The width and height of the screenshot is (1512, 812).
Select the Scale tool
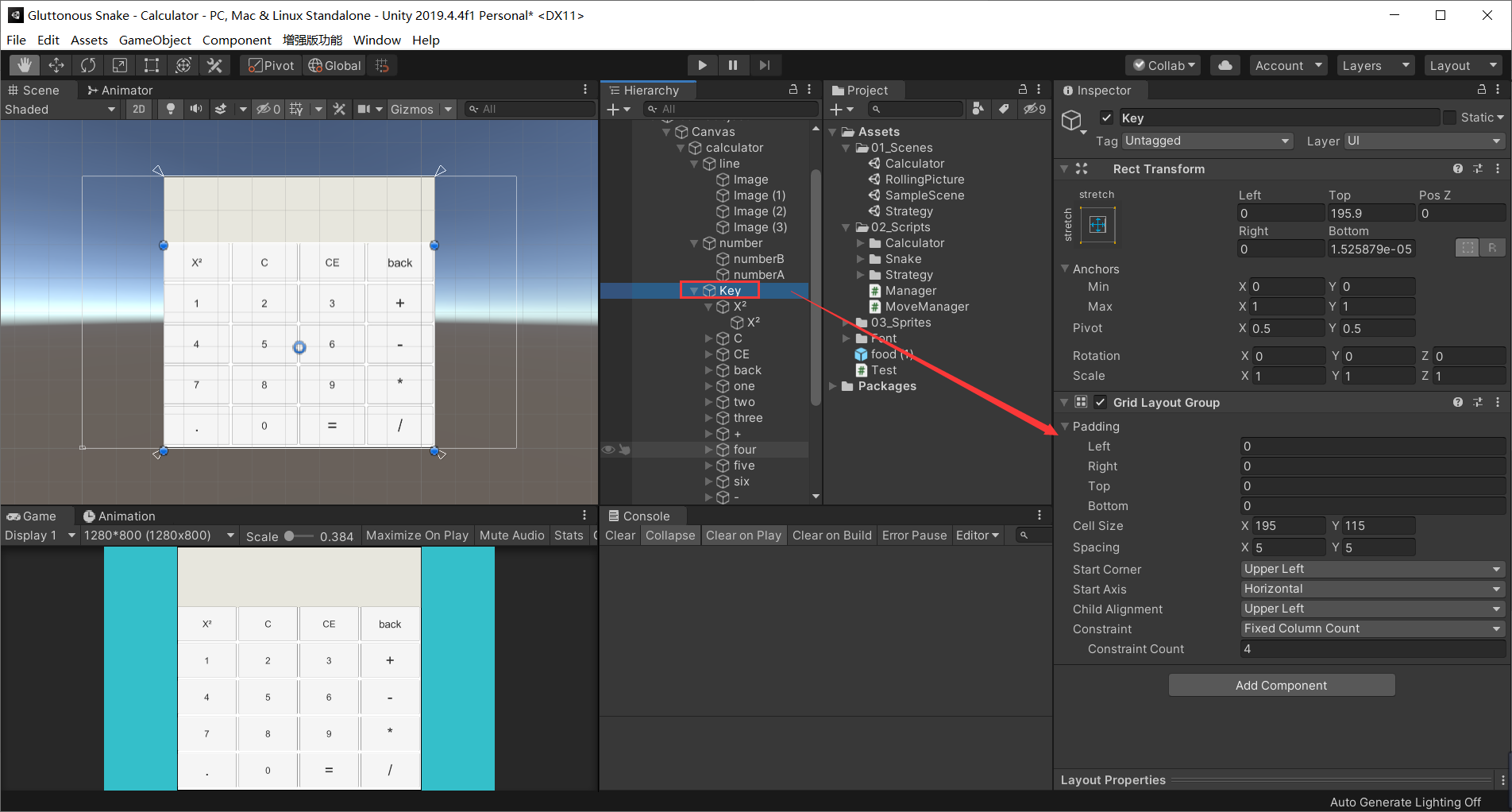pyautogui.click(x=119, y=64)
